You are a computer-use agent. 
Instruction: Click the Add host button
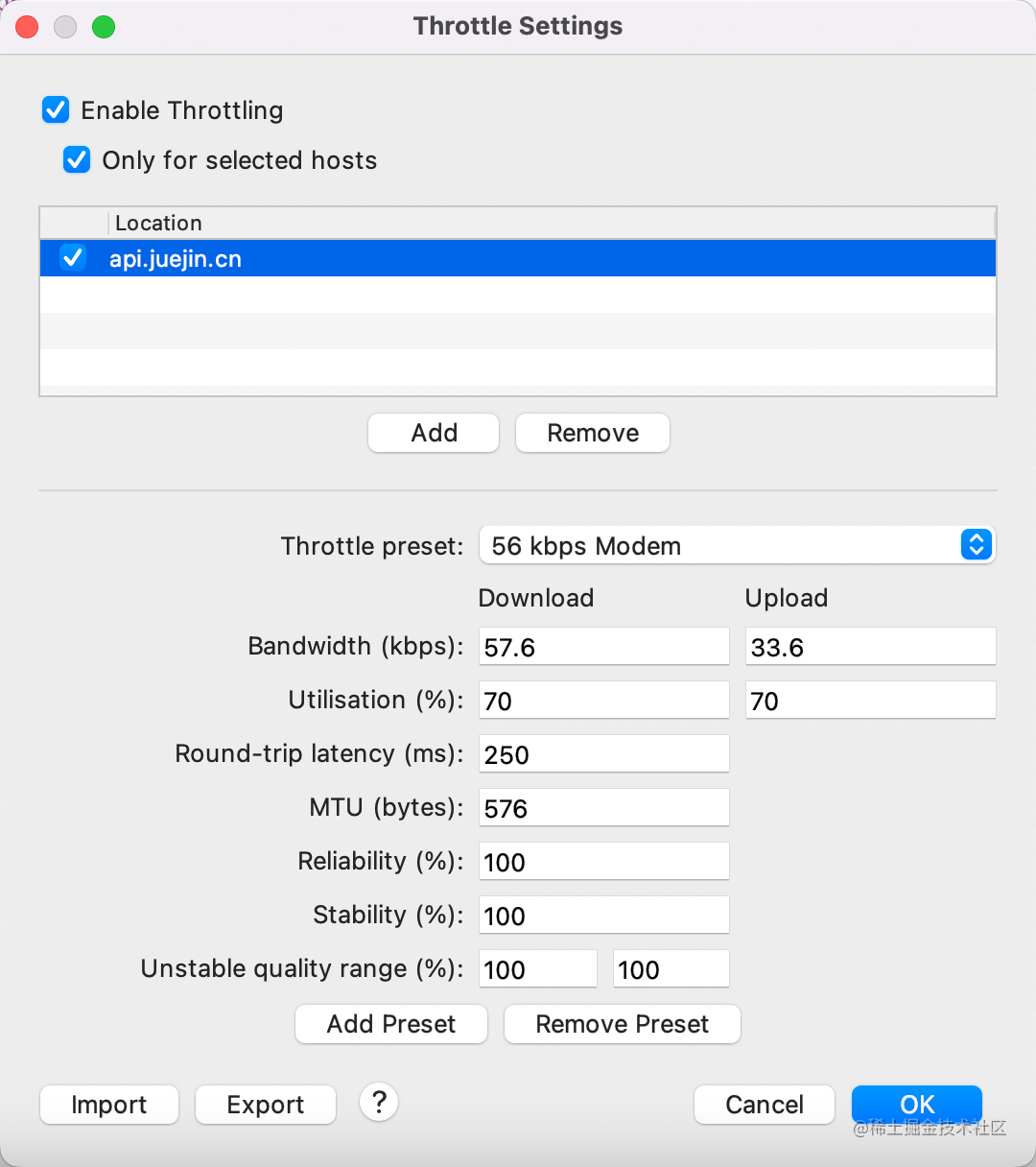click(x=434, y=433)
